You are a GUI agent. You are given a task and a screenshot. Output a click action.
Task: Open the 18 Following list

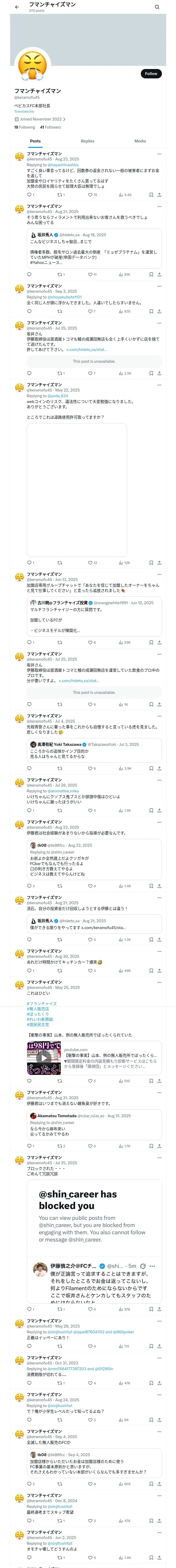[x=24, y=127]
